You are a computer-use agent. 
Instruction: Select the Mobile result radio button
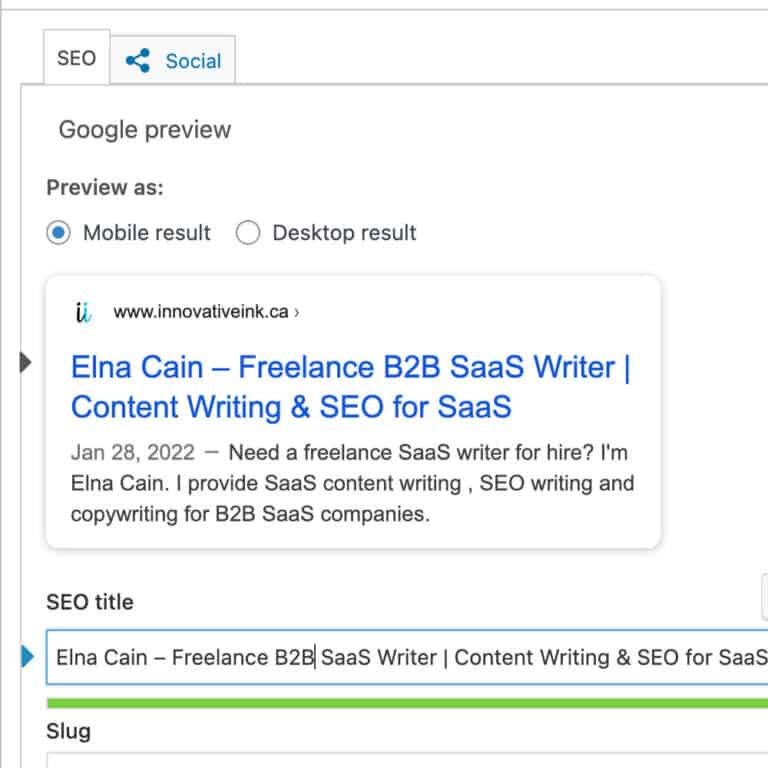point(59,233)
